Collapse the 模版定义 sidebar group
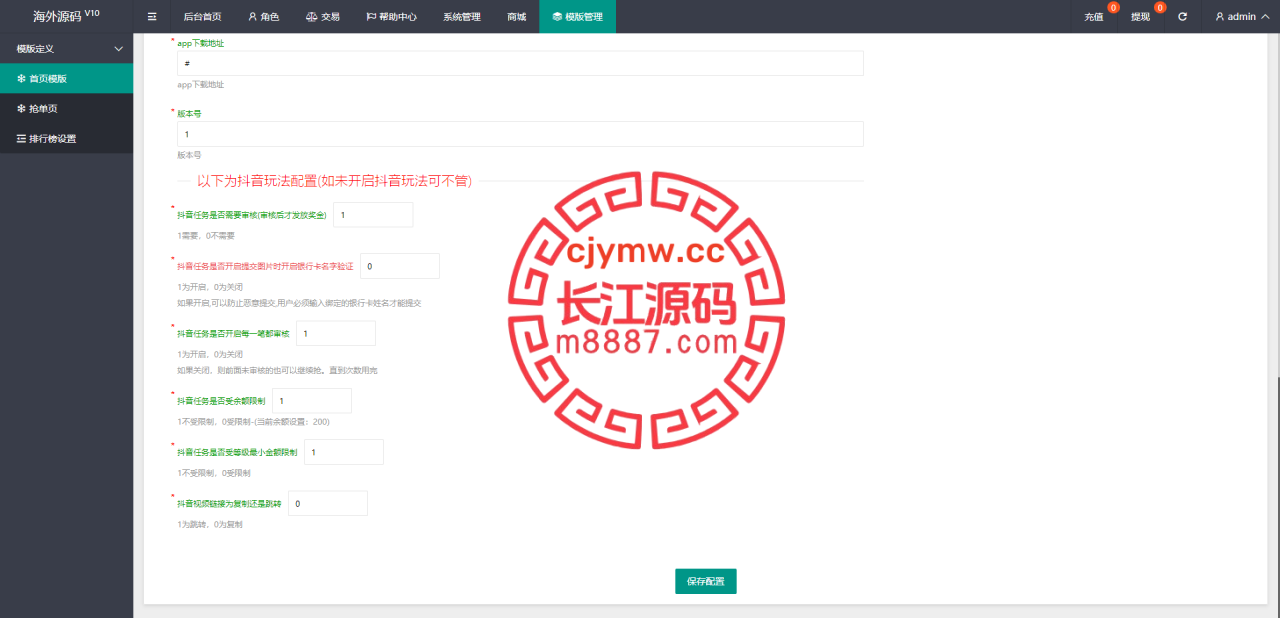 [x=66, y=49]
